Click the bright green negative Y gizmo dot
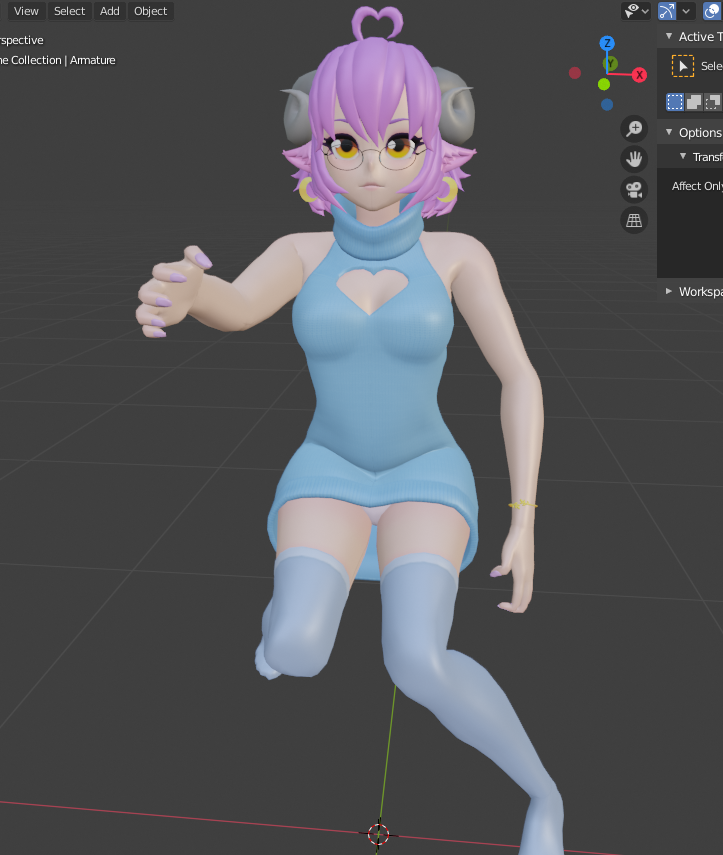 [604, 84]
